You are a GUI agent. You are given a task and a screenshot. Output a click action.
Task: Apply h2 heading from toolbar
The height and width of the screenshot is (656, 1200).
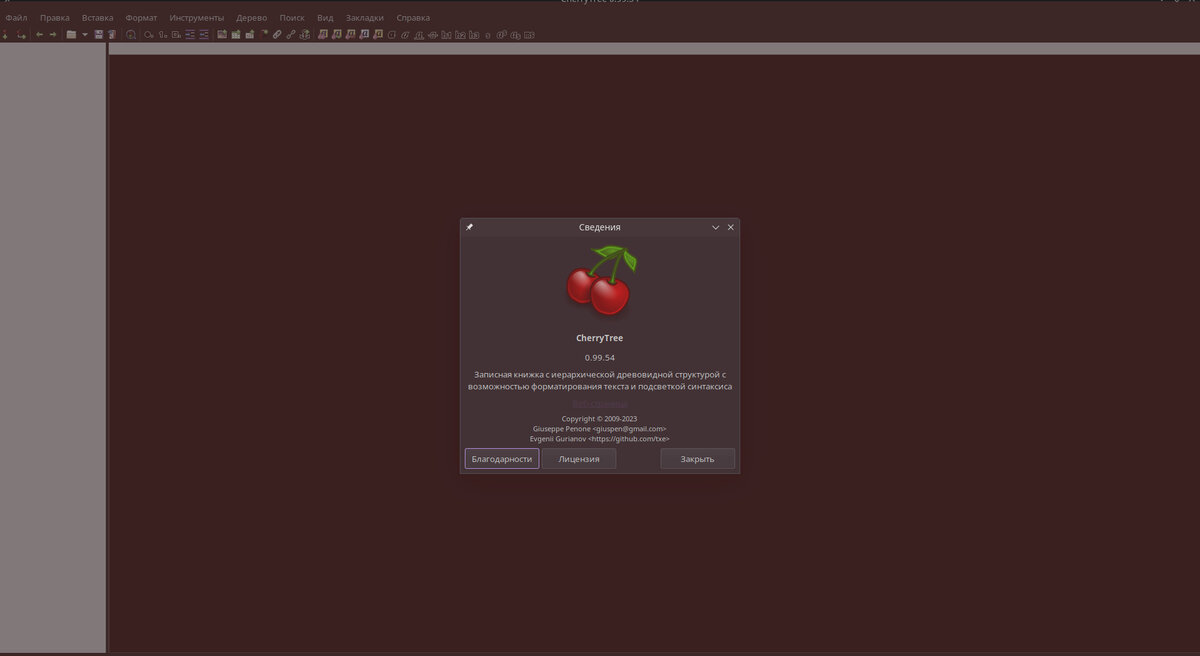[460, 35]
